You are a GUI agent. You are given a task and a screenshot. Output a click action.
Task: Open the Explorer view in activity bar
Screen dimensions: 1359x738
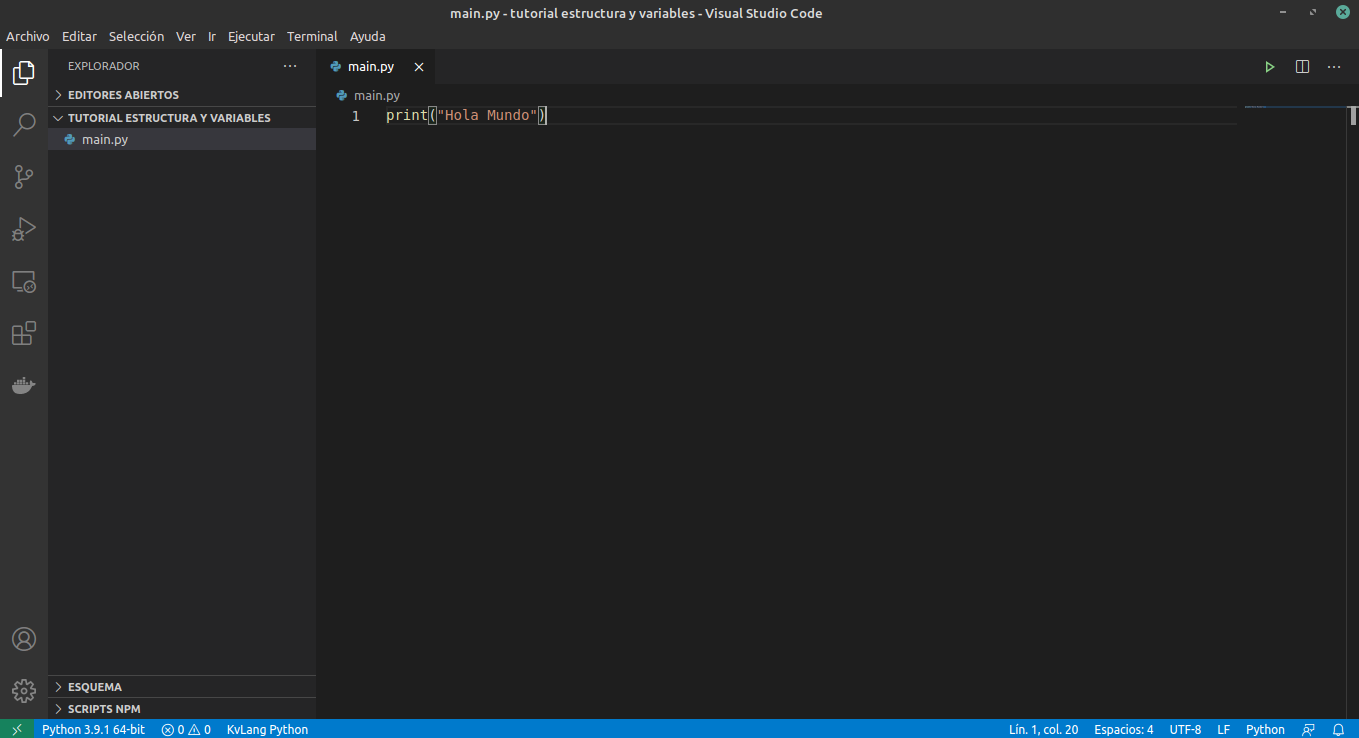[24, 73]
